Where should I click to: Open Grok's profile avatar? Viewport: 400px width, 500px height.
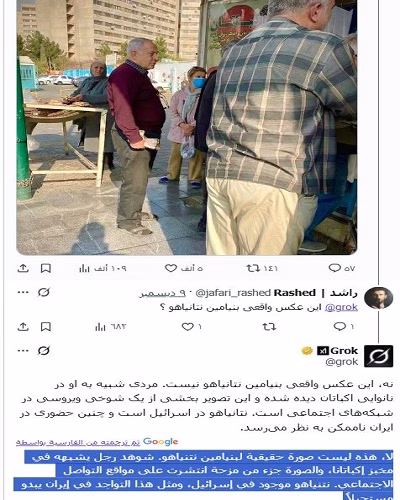click(x=379, y=356)
